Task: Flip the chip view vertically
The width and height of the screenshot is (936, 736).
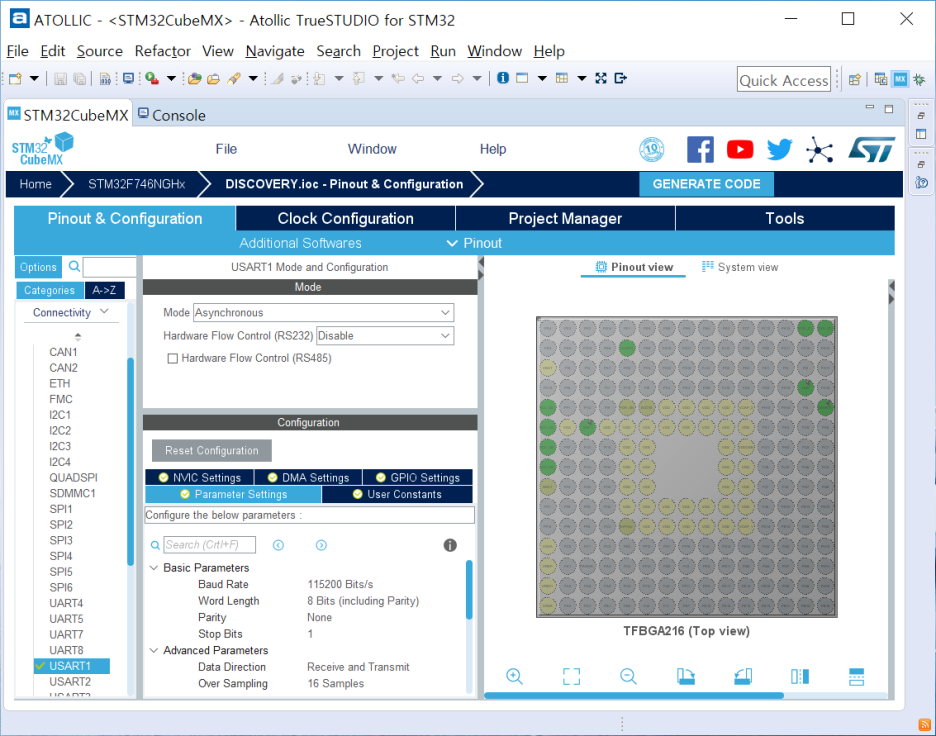Action: (856, 676)
